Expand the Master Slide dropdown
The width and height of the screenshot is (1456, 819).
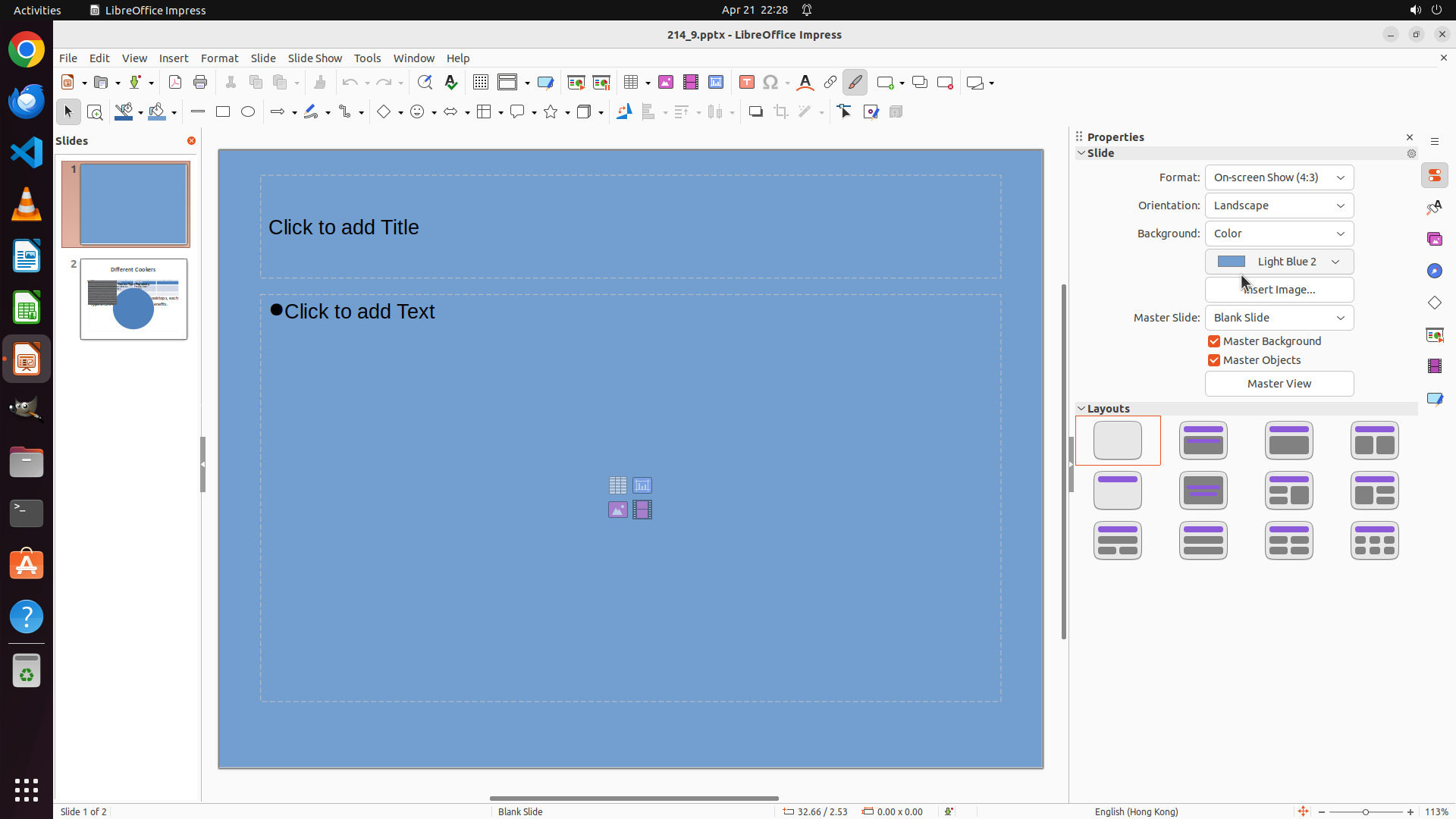[1279, 318]
